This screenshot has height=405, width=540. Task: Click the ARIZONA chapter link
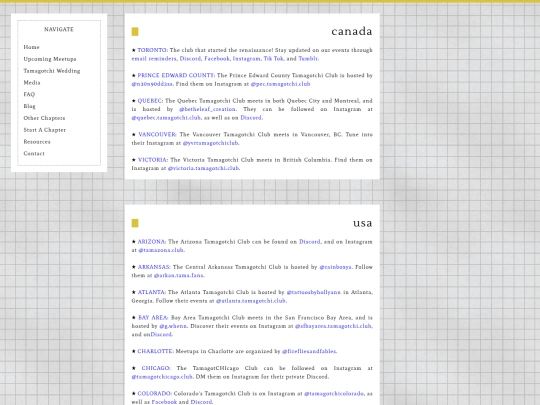[152, 242]
